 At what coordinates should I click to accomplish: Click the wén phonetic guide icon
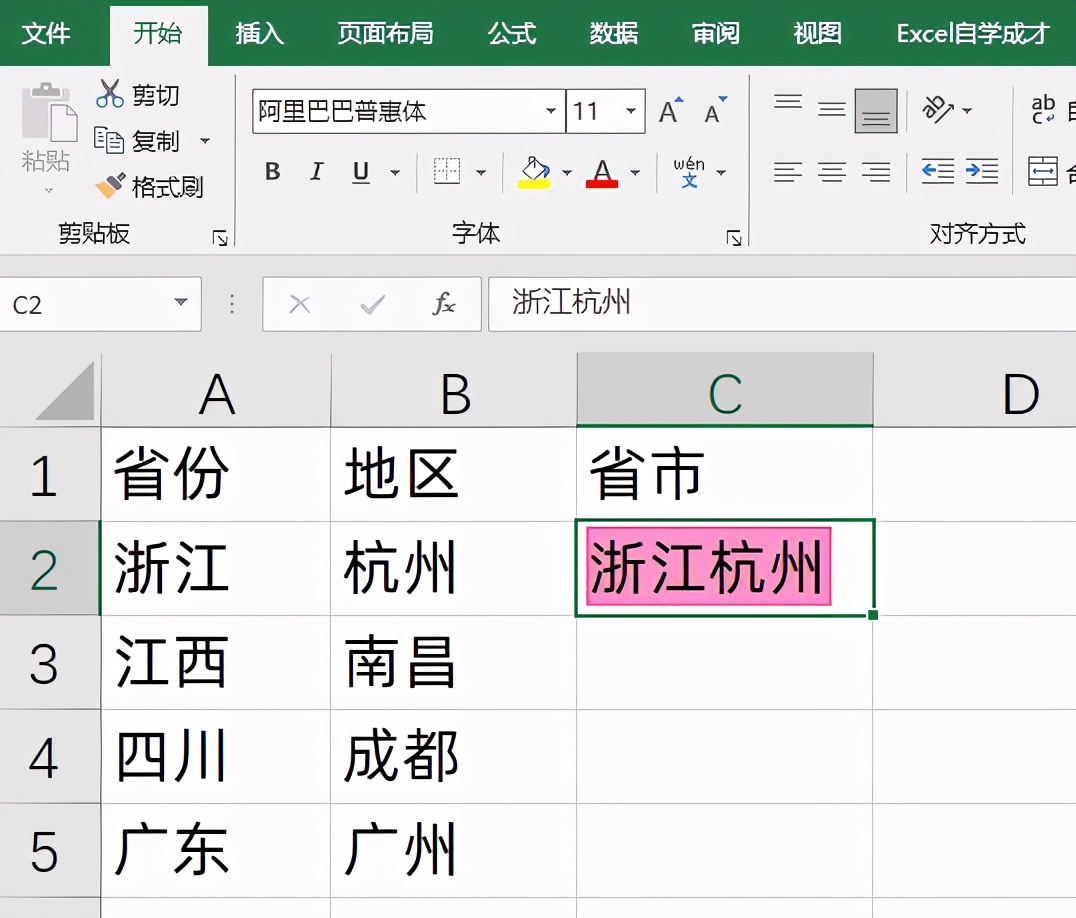tap(689, 172)
